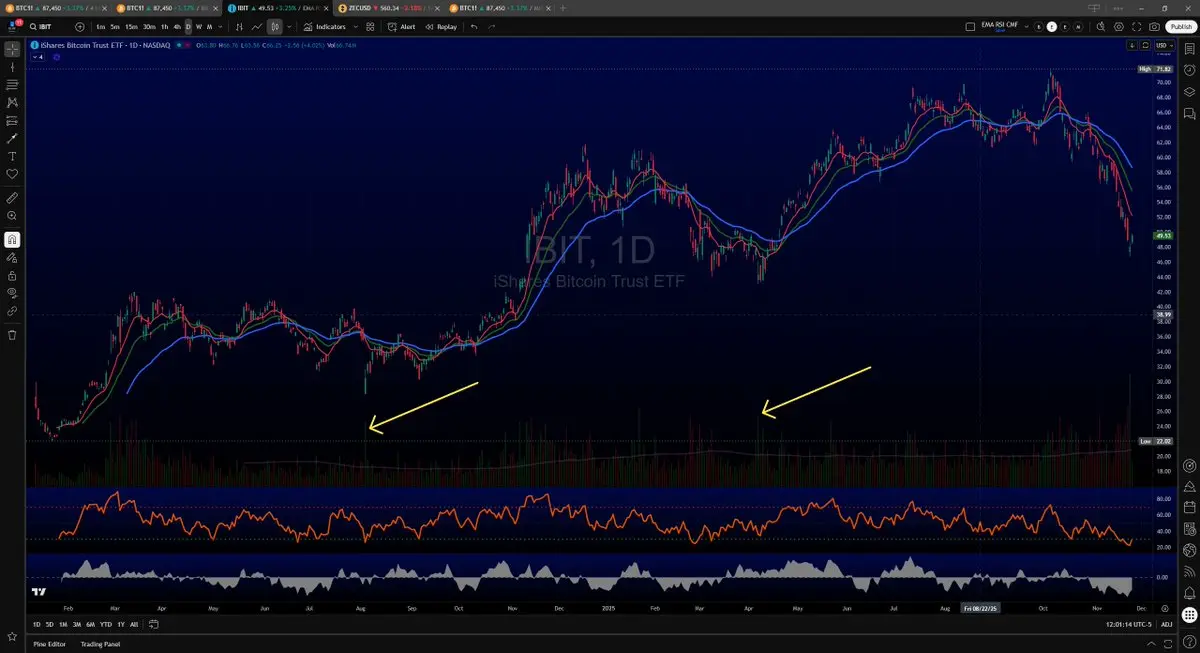
Task: Activate the zoom in tool
Action: coord(12,215)
